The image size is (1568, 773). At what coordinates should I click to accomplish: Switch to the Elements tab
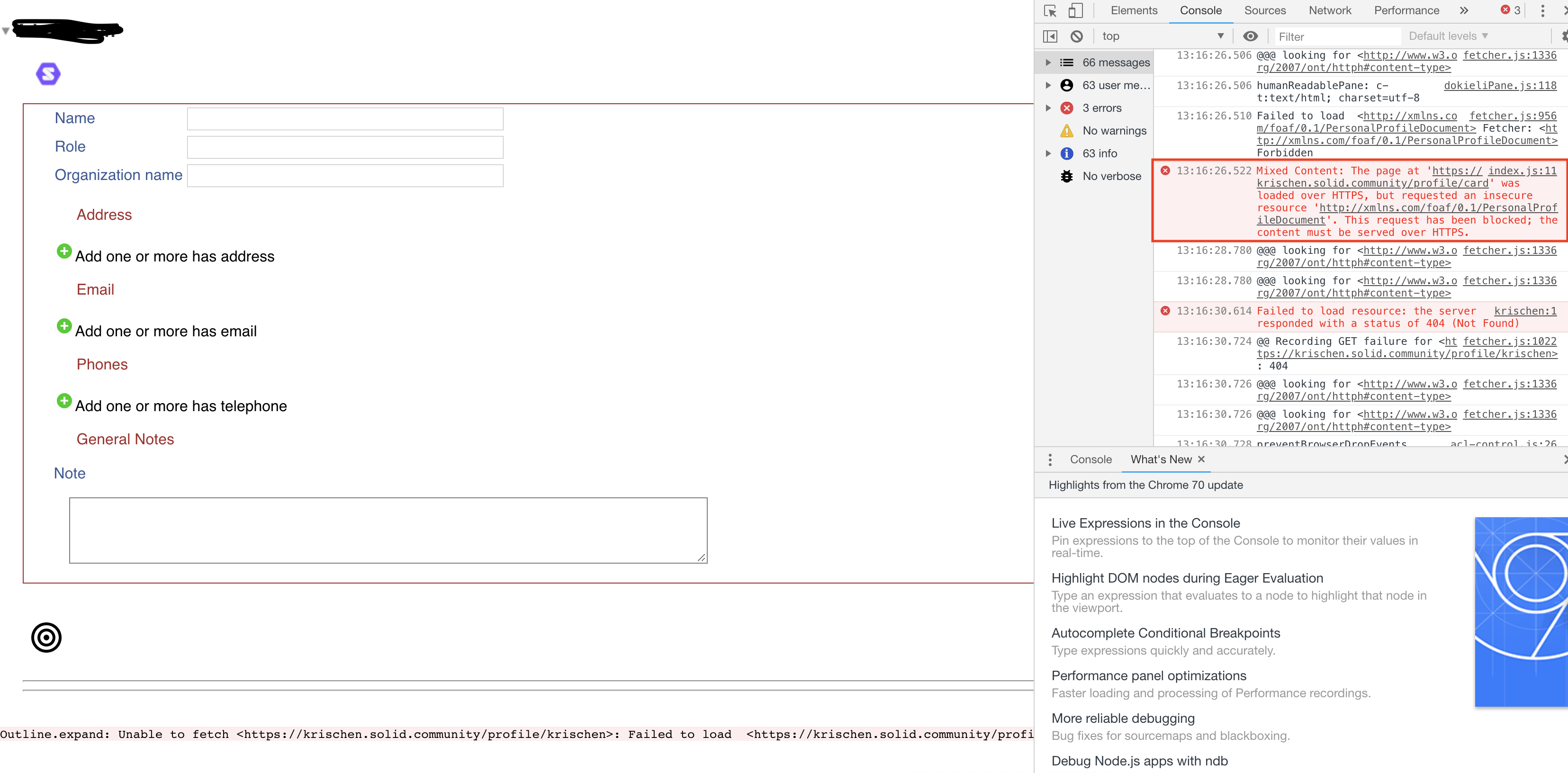[x=1134, y=11]
